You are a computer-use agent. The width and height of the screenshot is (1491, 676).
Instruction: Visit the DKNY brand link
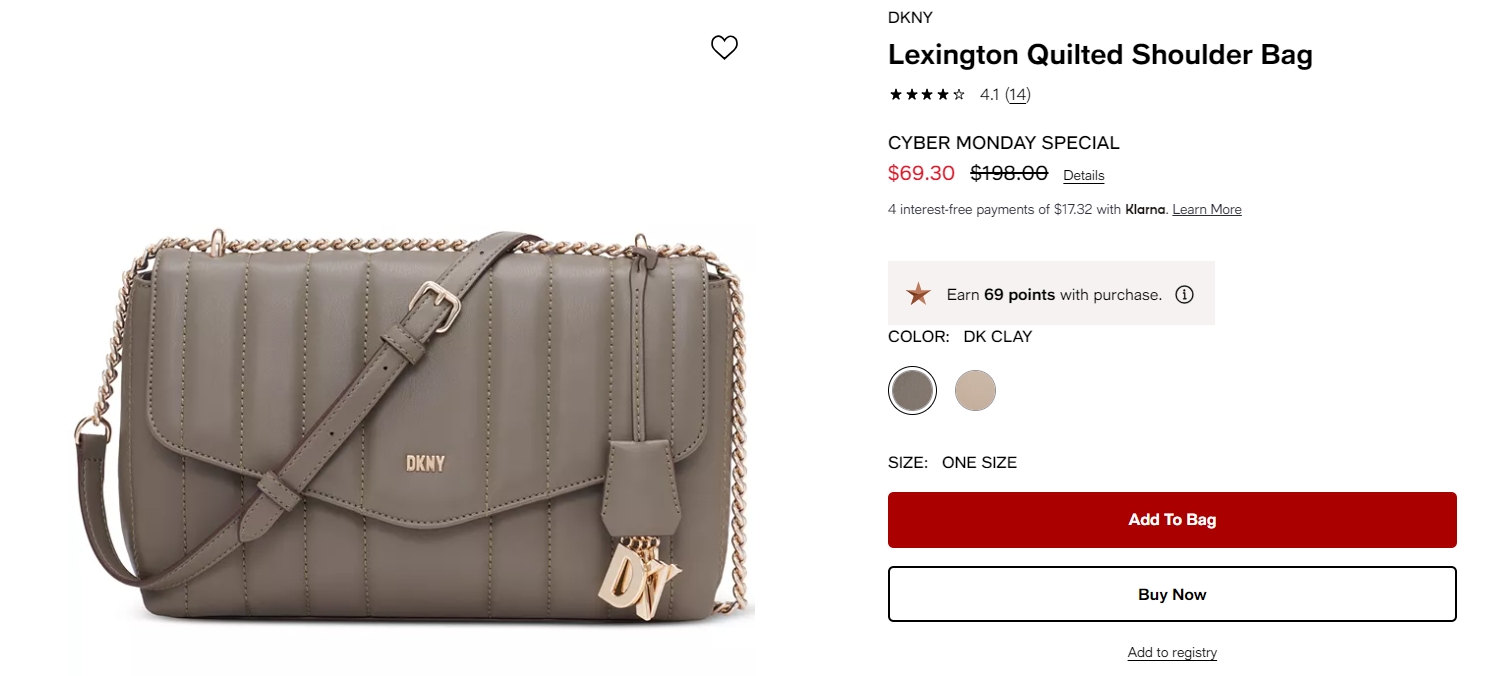point(910,17)
